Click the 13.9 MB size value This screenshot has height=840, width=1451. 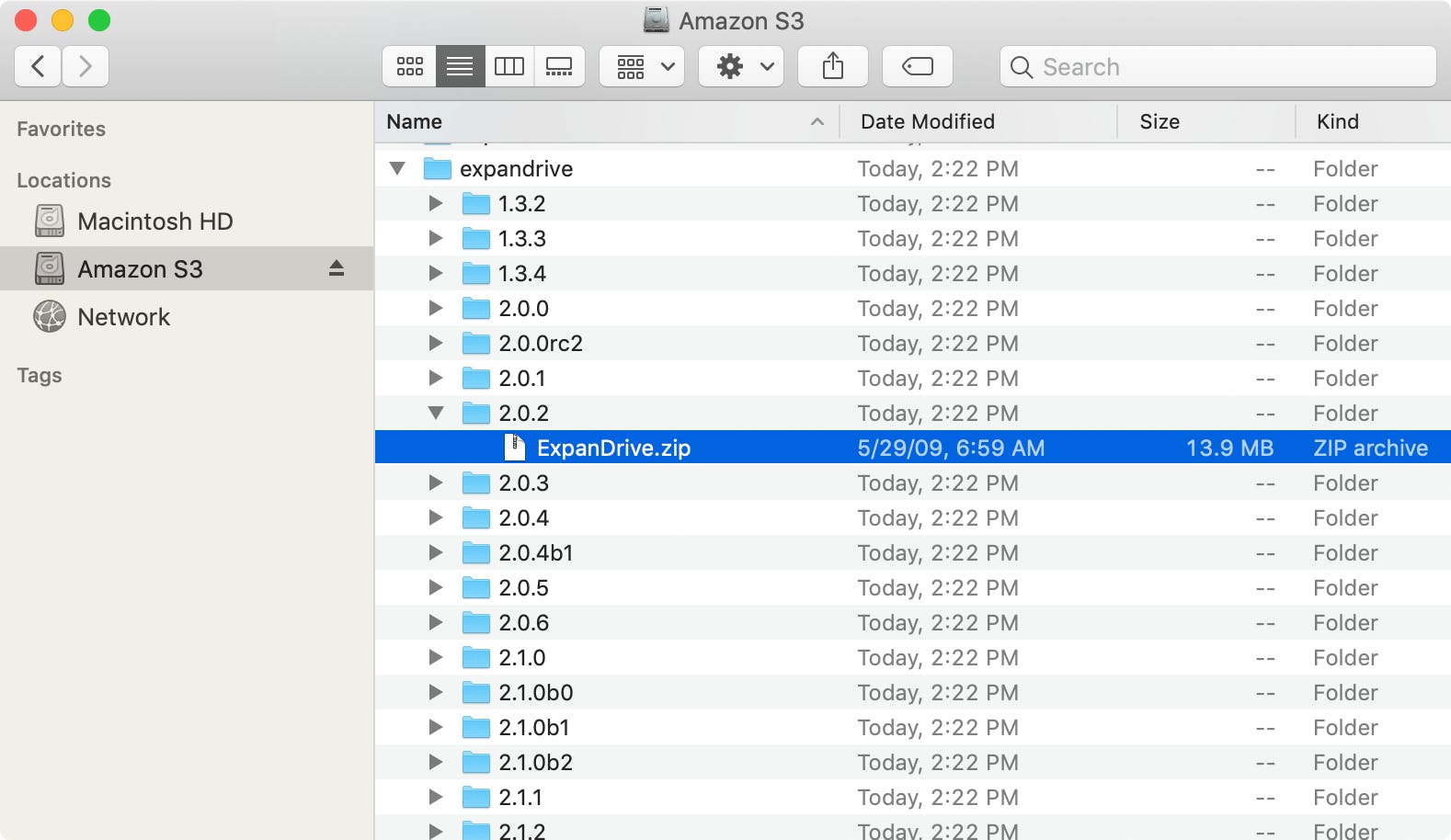click(x=1229, y=448)
